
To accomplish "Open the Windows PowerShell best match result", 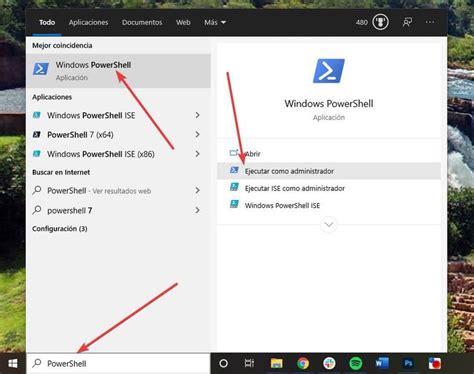I will pos(118,71).
